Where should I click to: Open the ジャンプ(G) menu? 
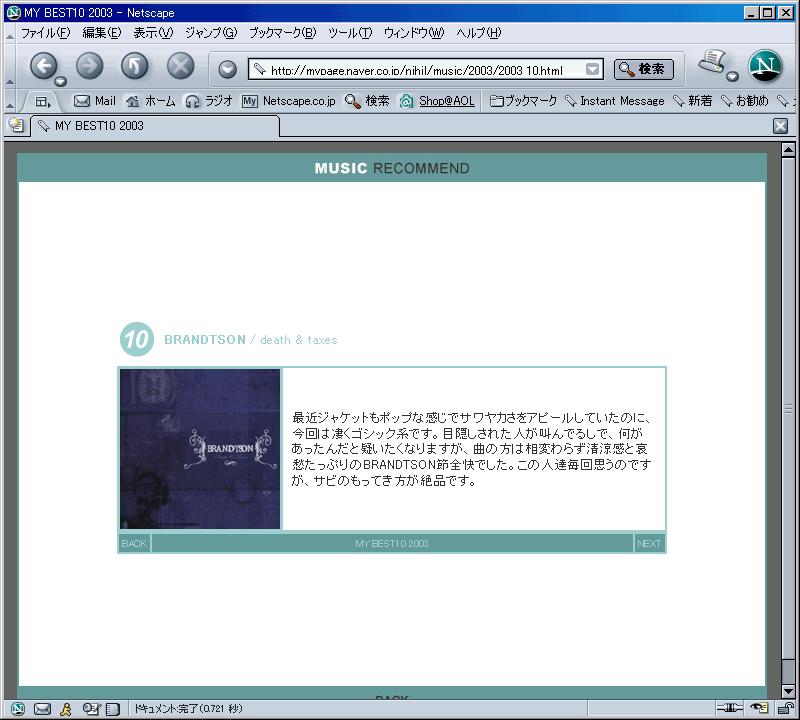pyautogui.click(x=211, y=33)
